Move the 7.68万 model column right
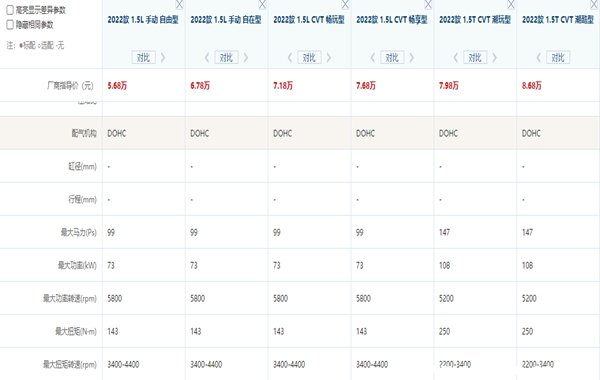Image resolution: width=600 pixels, height=380 pixels. pyautogui.click(x=412, y=58)
